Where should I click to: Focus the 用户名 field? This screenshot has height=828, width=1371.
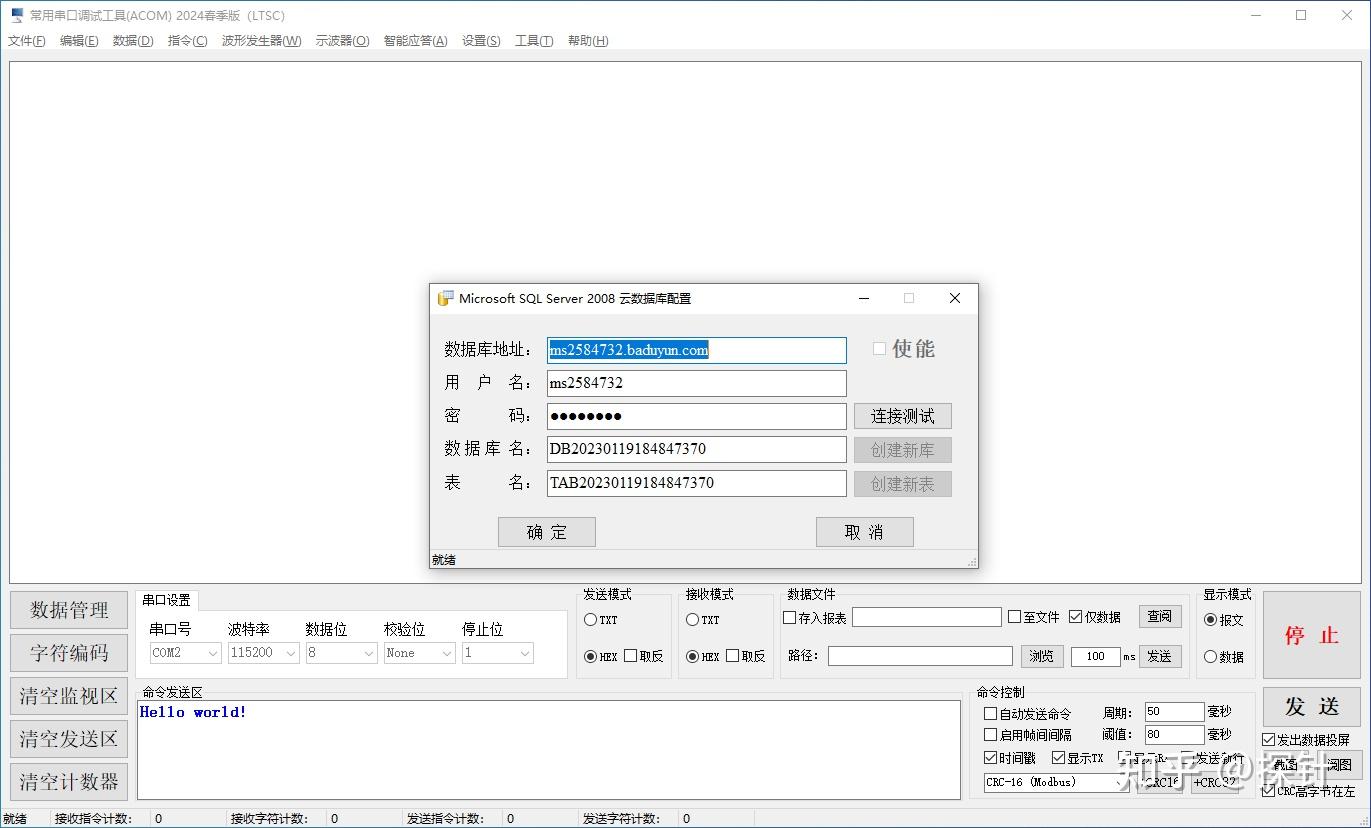coord(697,383)
